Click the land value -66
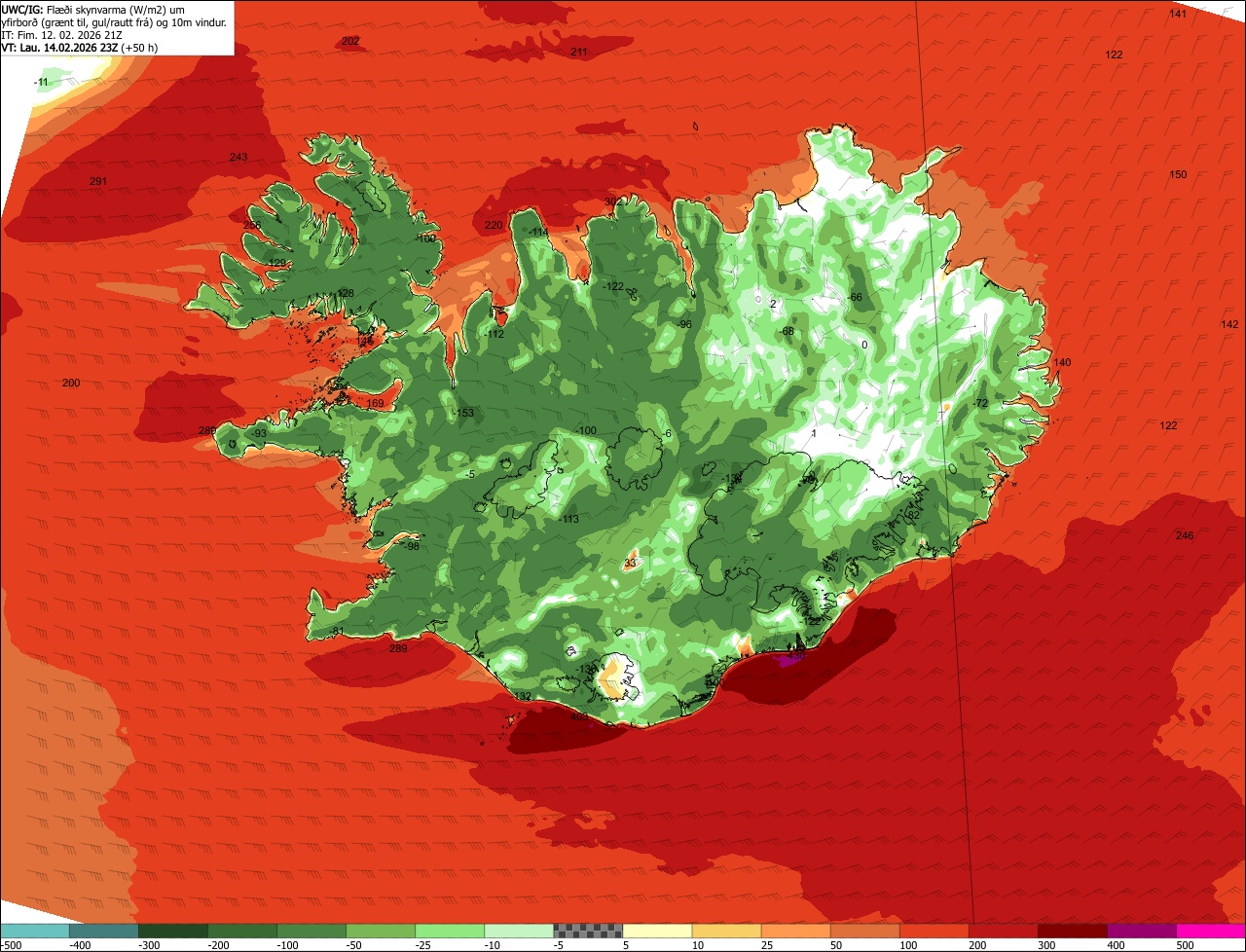This screenshot has width=1246, height=952. (855, 297)
